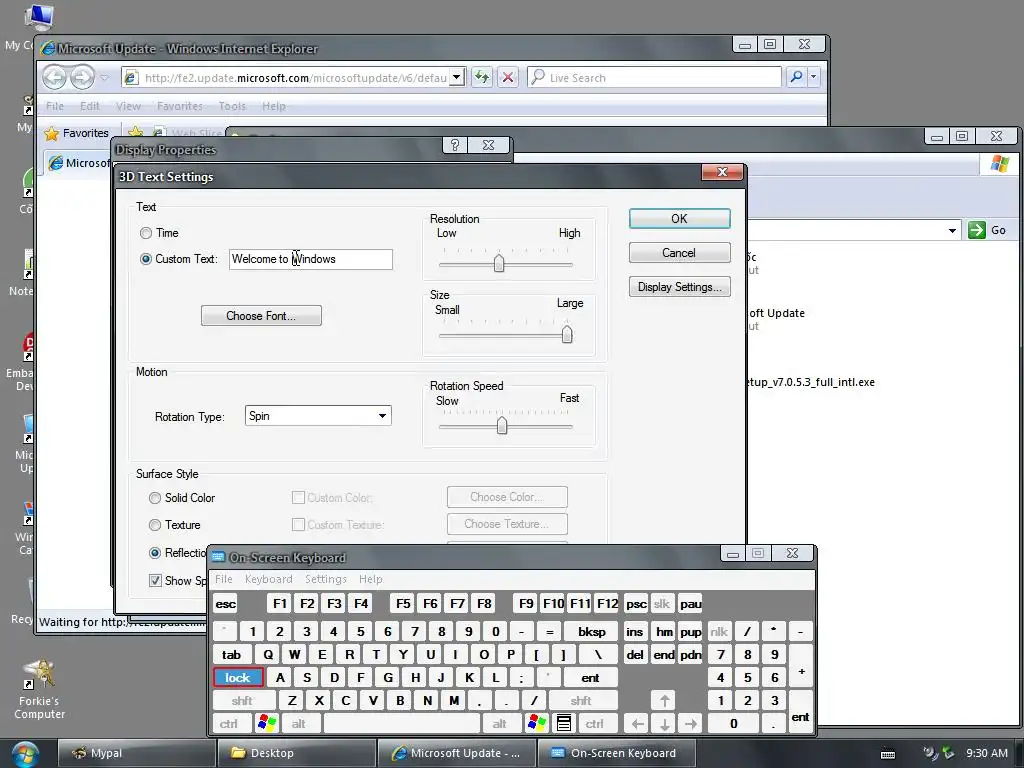The height and width of the screenshot is (768, 1024).
Task: Click the network connection tray icon
Action: 931,753
